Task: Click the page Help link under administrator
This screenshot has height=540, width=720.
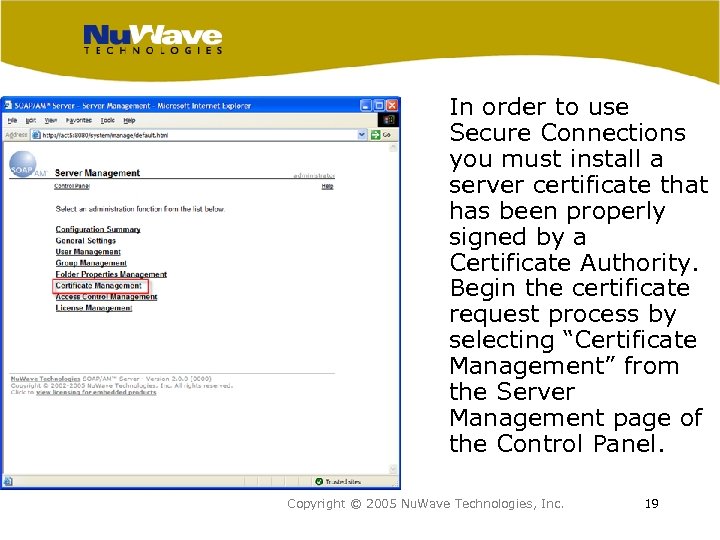Action: point(327,186)
